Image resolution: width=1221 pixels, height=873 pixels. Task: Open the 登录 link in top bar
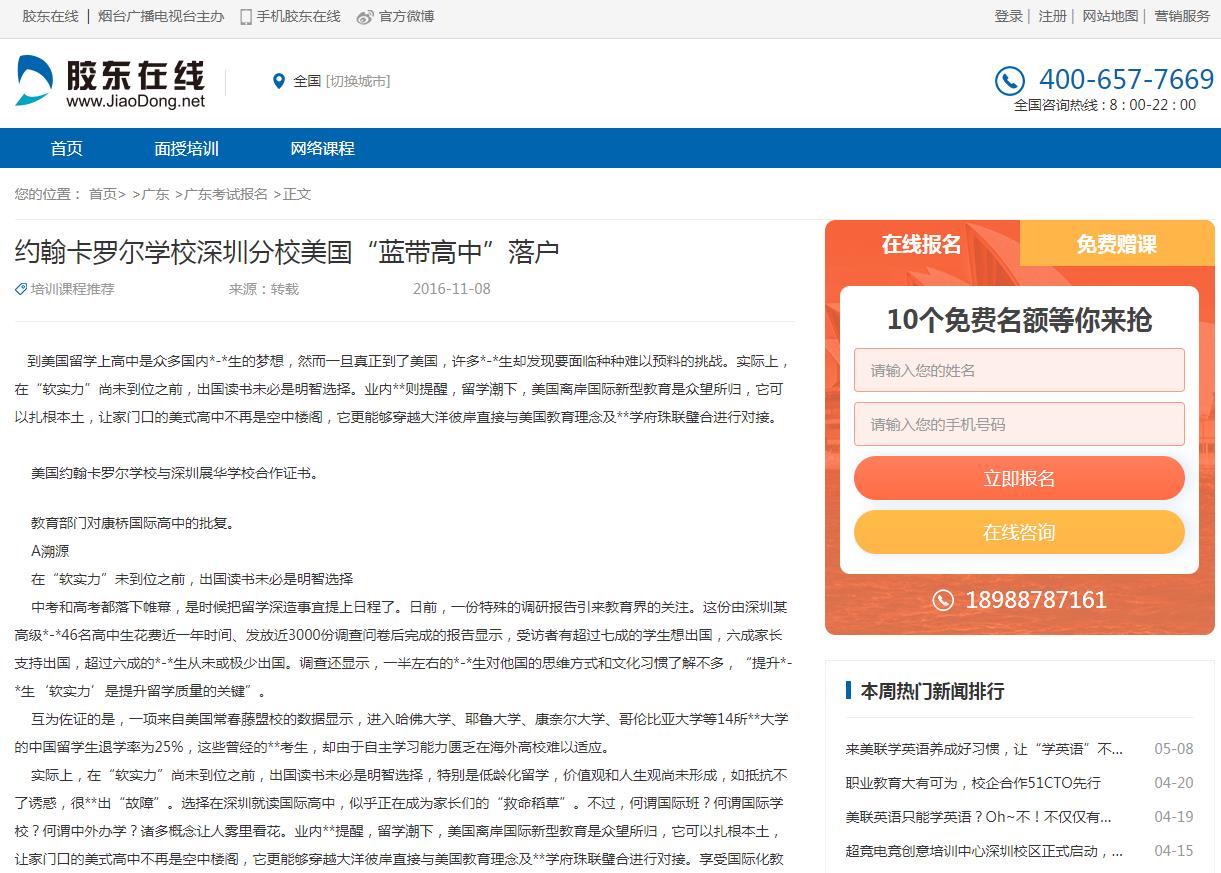click(x=1009, y=16)
